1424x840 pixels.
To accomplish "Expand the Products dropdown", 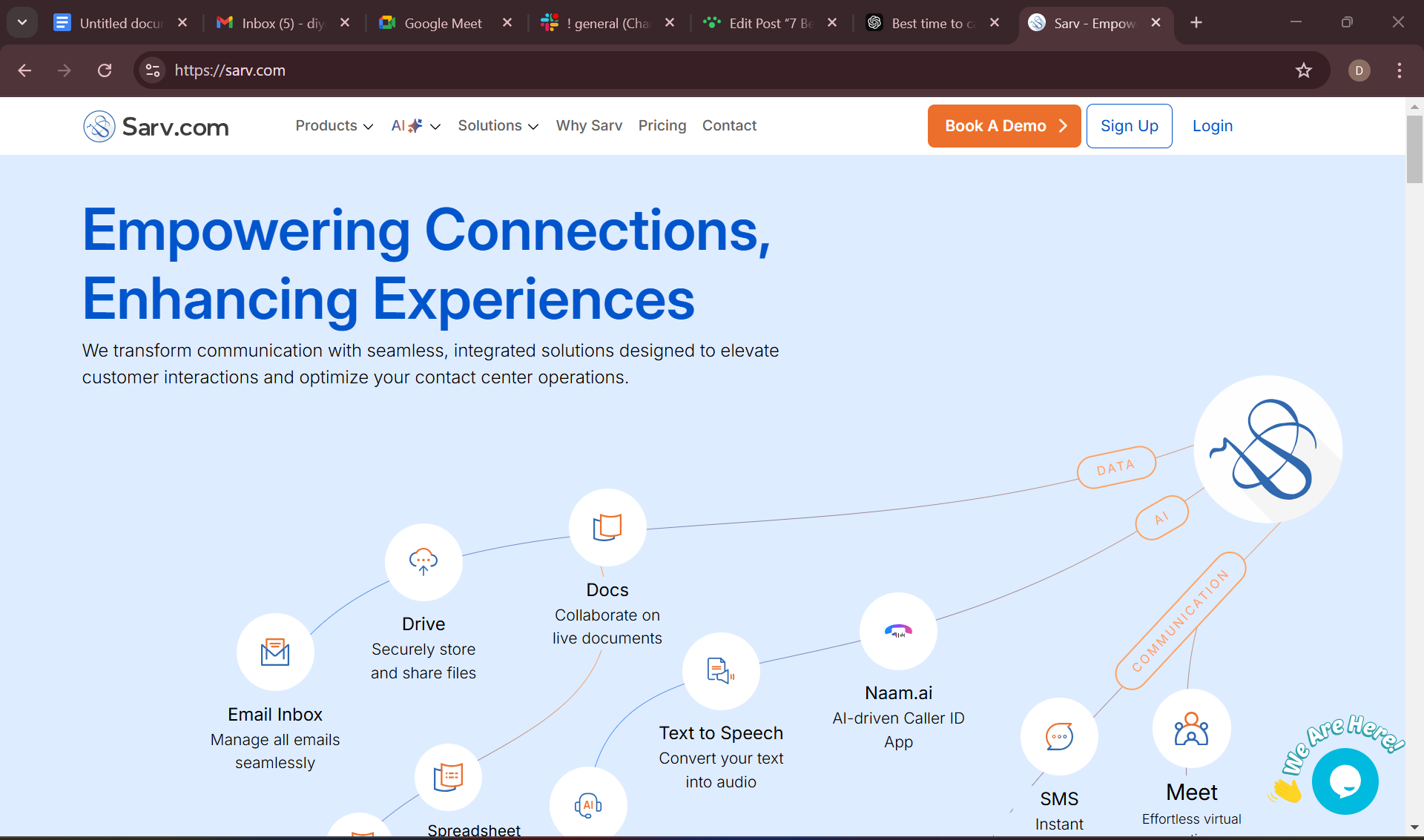I will (x=334, y=126).
